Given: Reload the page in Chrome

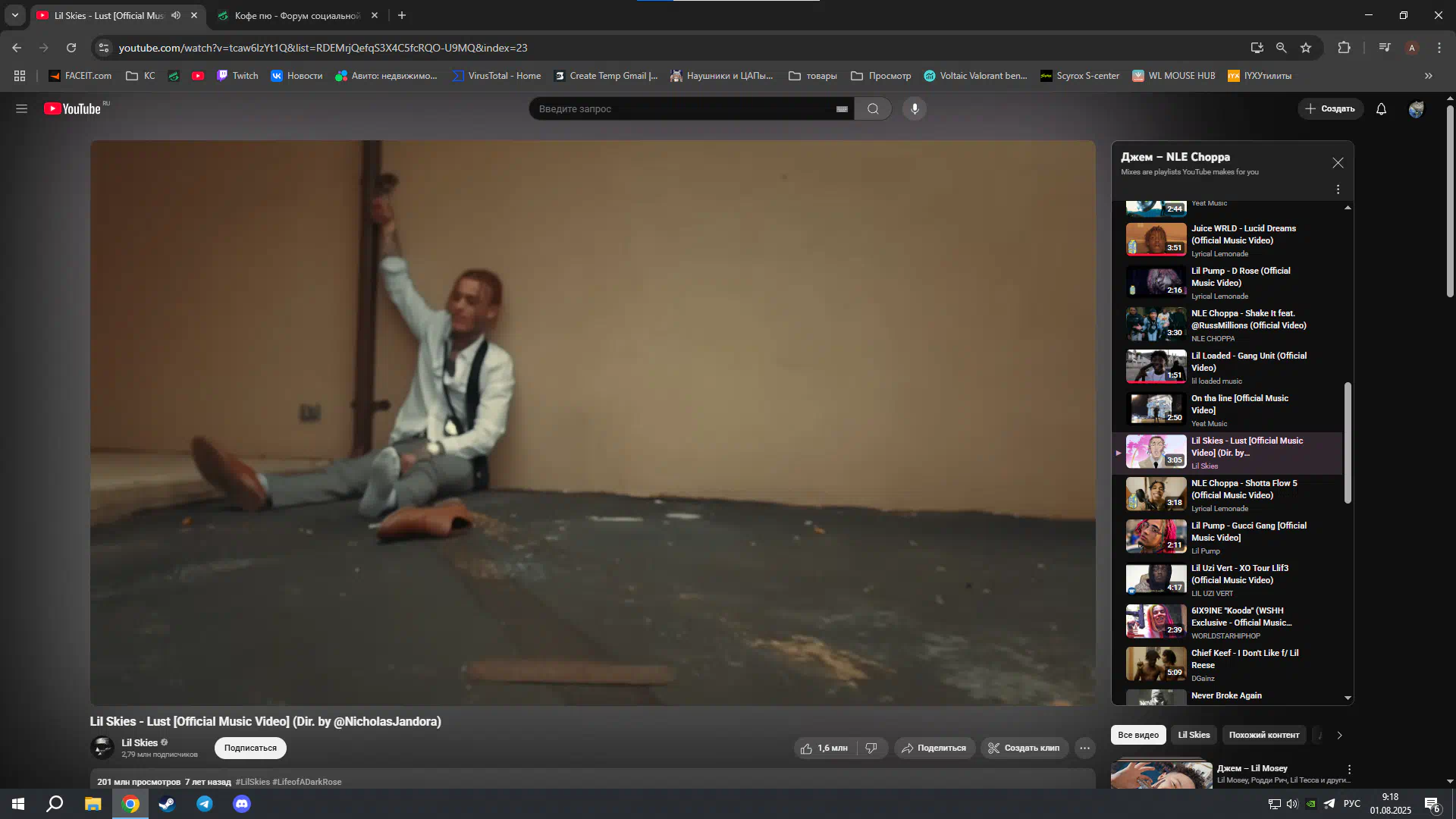Looking at the screenshot, I should (x=71, y=48).
